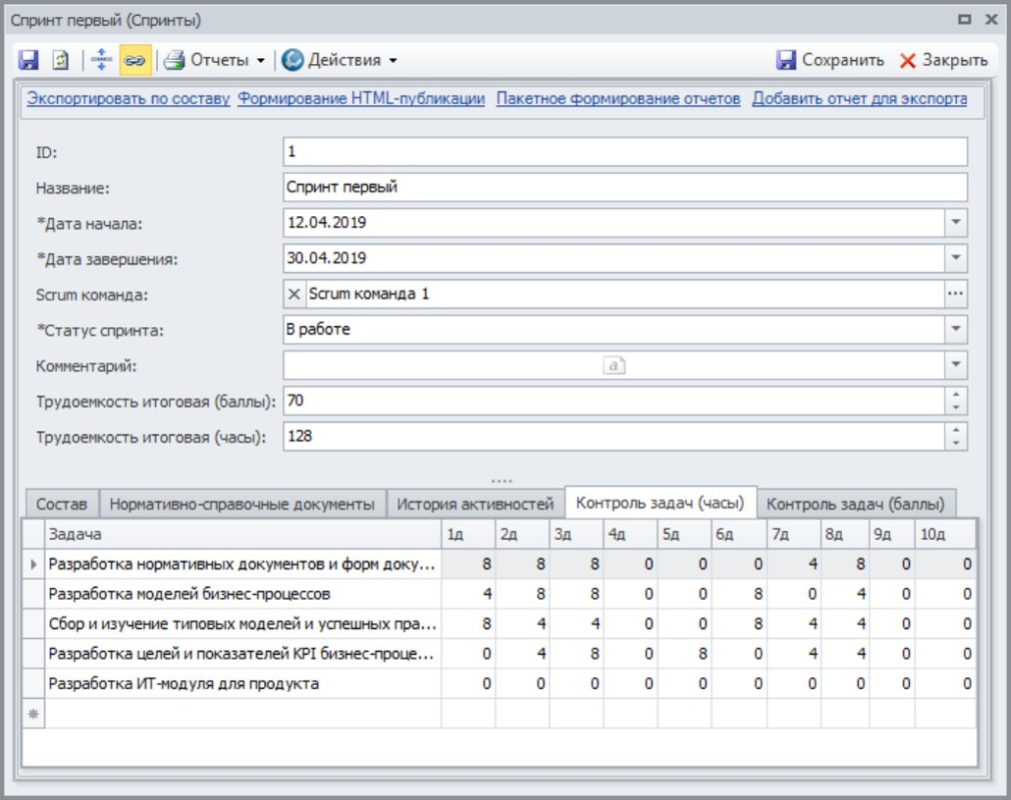The image size is (1011, 800).
Task: Increase Трудоемкость итоговая (баллы) with up arrow
Action: coord(956,394)
